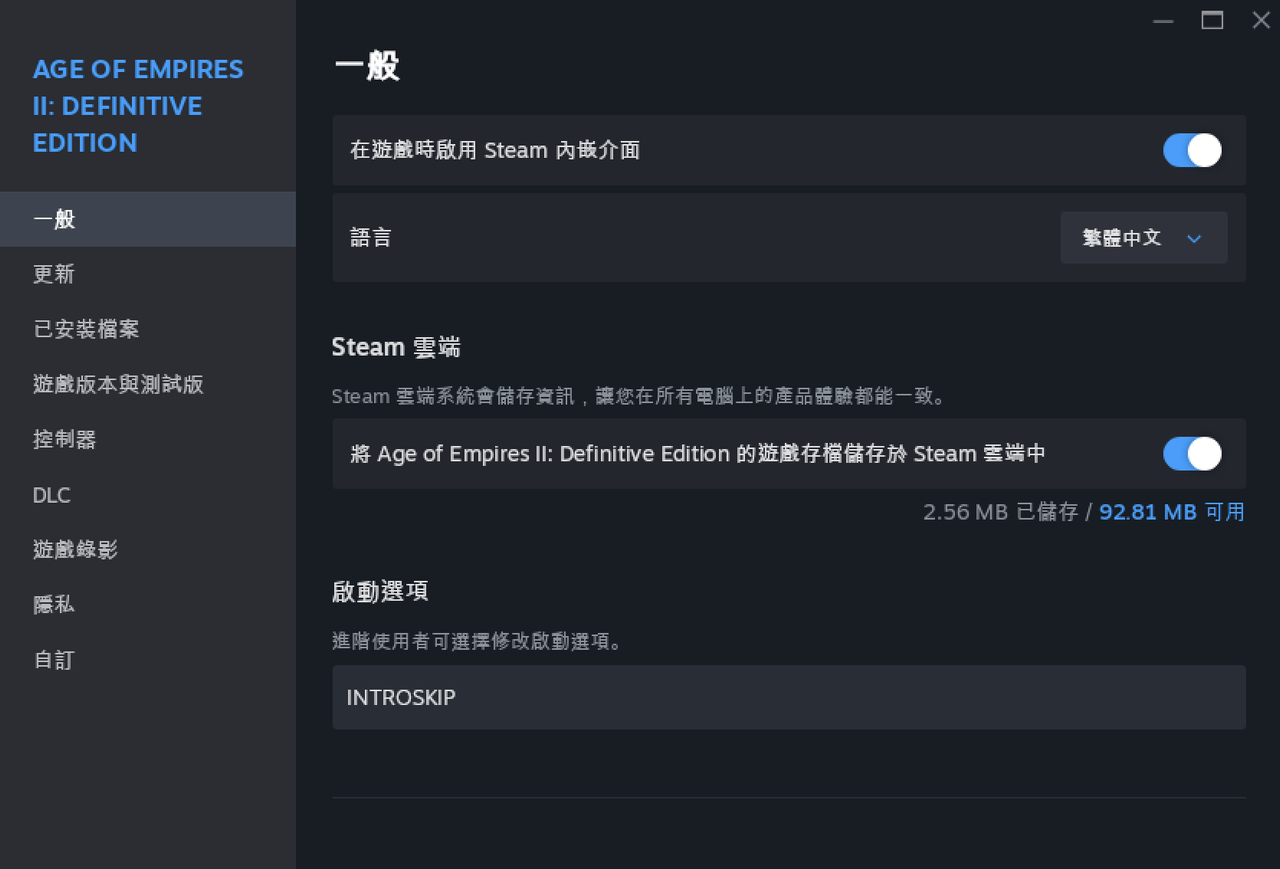Go to the 自訂 section

coord(148,660)
